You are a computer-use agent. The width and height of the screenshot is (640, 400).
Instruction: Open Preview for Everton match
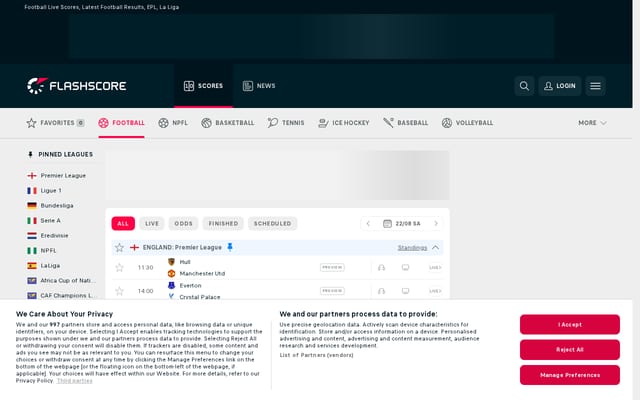pos(332,291)
